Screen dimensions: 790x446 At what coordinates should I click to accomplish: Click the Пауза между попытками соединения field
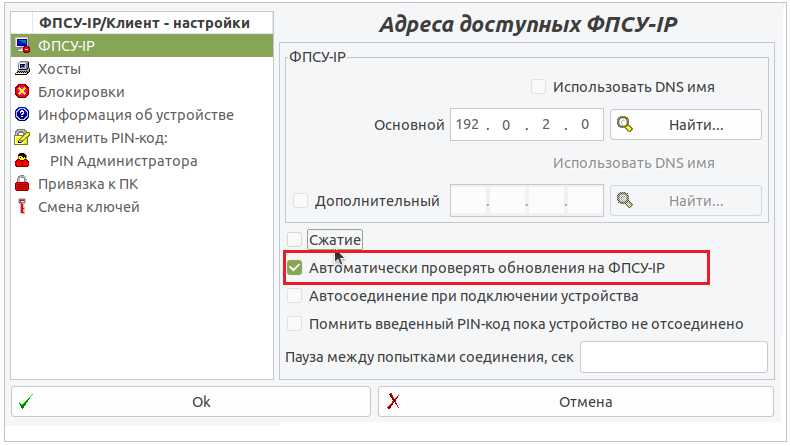coord(673,357)
